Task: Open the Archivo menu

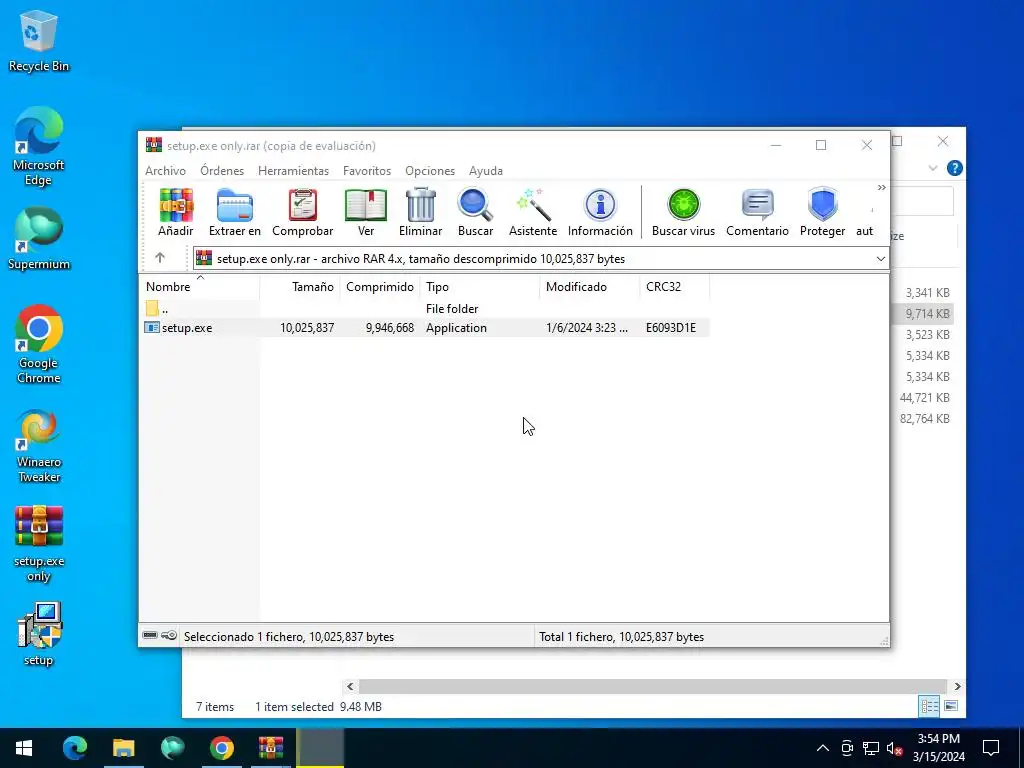Action: (165, 170)
